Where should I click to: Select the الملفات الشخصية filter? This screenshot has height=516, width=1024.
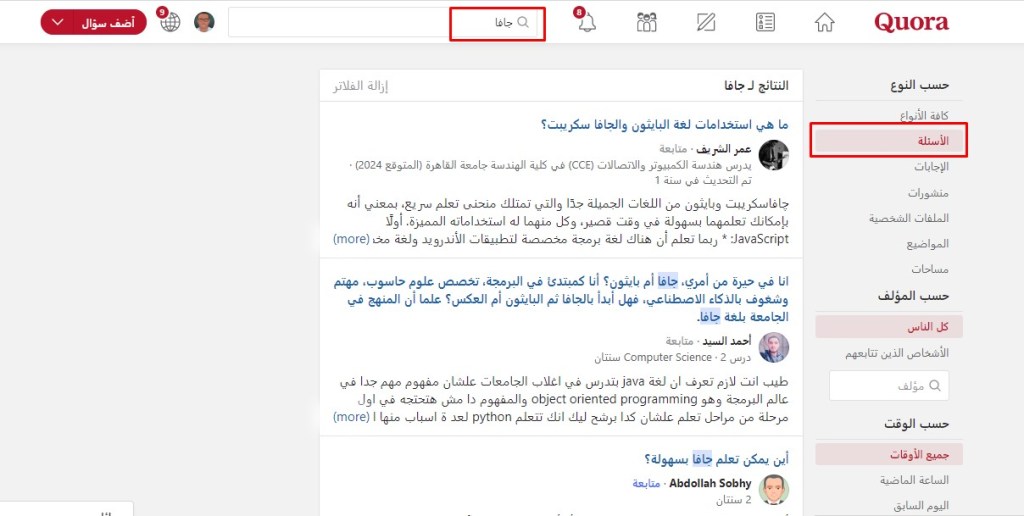click(908, 218)
